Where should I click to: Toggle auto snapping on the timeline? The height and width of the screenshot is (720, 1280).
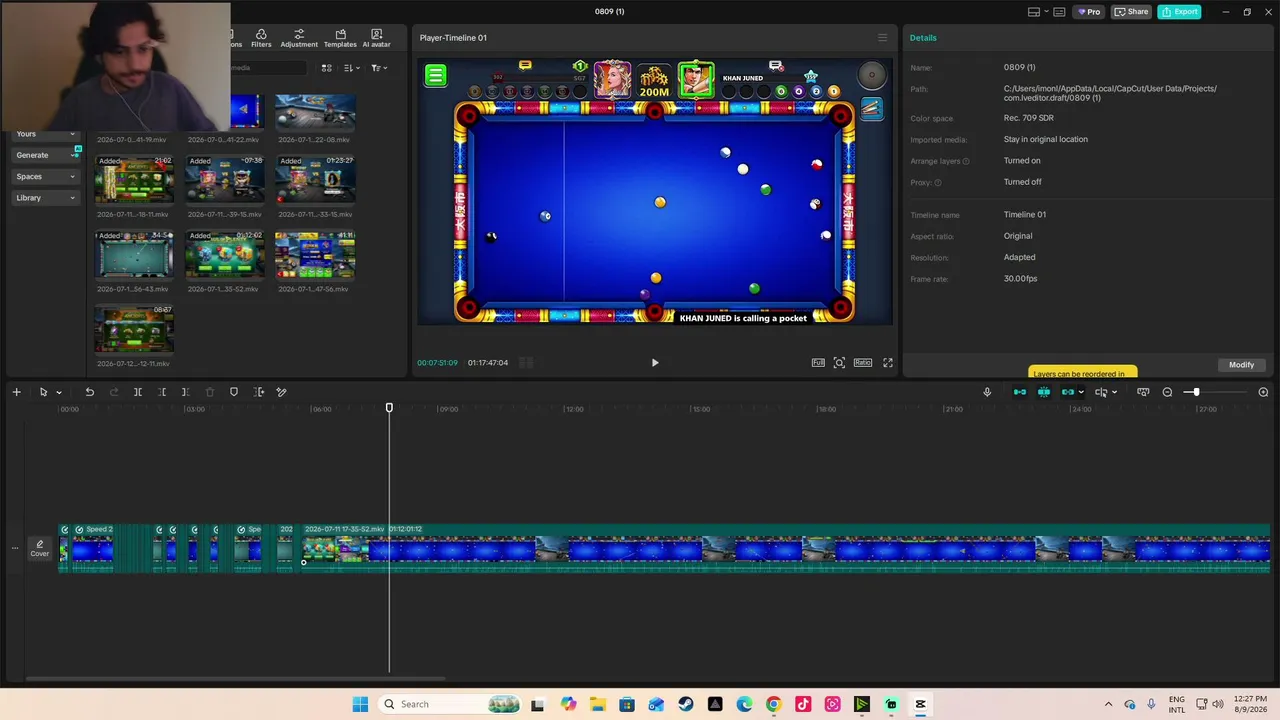point(1044,392)
